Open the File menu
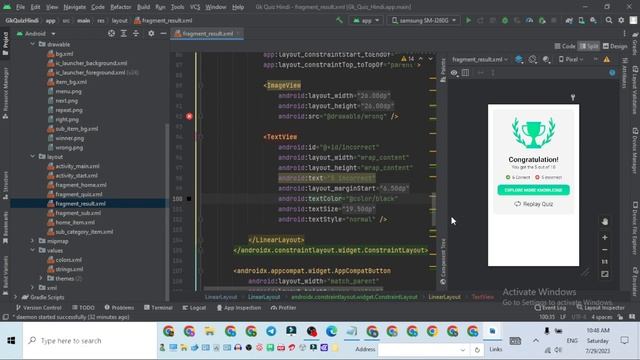The image size is (640, 360). [x=20, y=7]
